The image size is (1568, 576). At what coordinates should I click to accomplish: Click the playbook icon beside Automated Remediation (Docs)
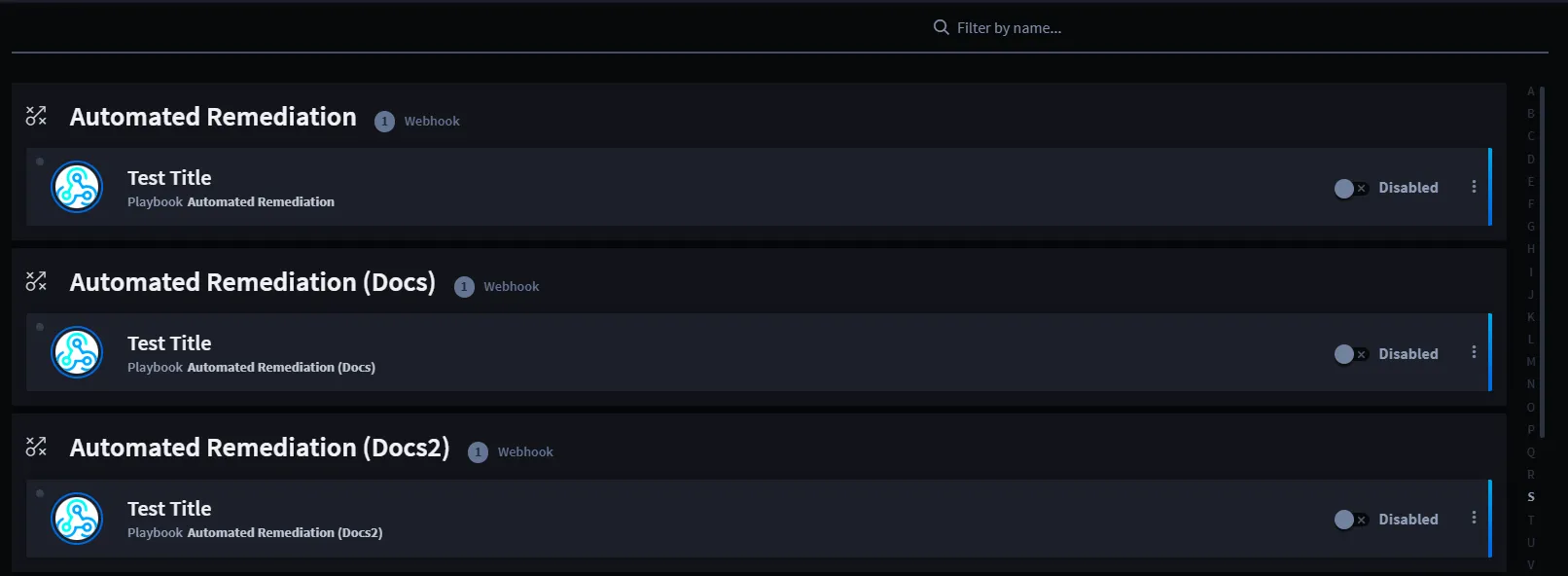36,281
